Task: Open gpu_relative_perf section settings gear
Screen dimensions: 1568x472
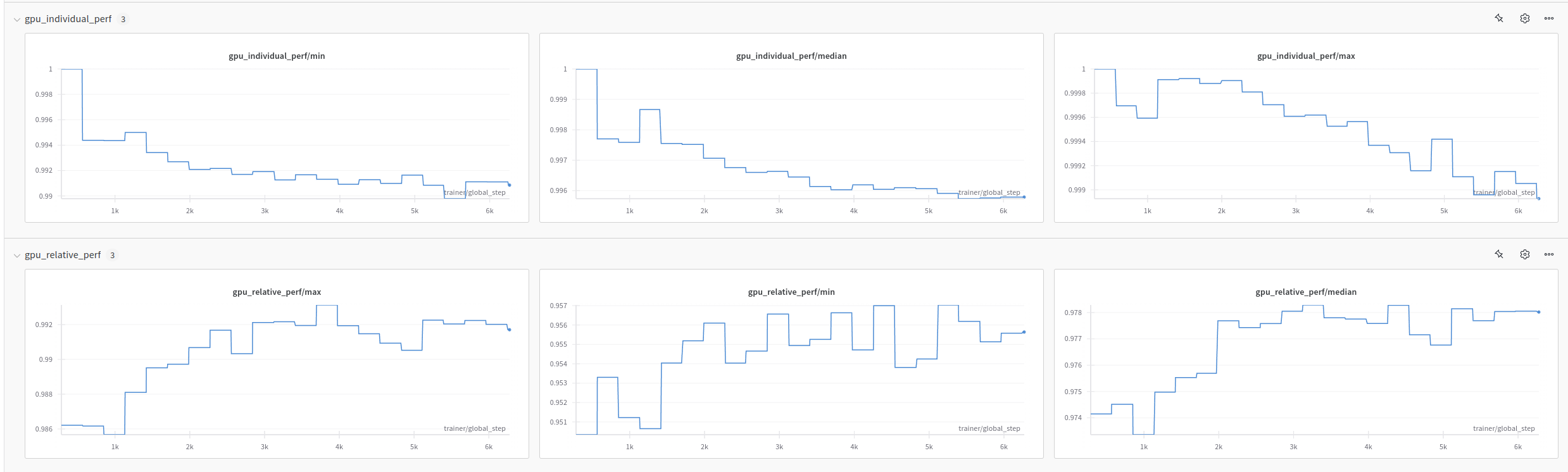Action: pos(1525,254)
